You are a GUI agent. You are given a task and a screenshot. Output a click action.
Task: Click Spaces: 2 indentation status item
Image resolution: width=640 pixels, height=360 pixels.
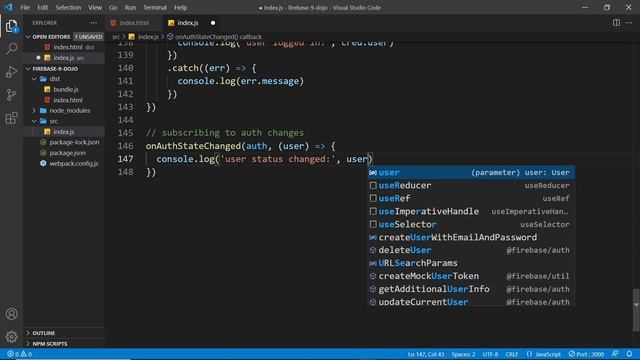(x=463, y=354)
